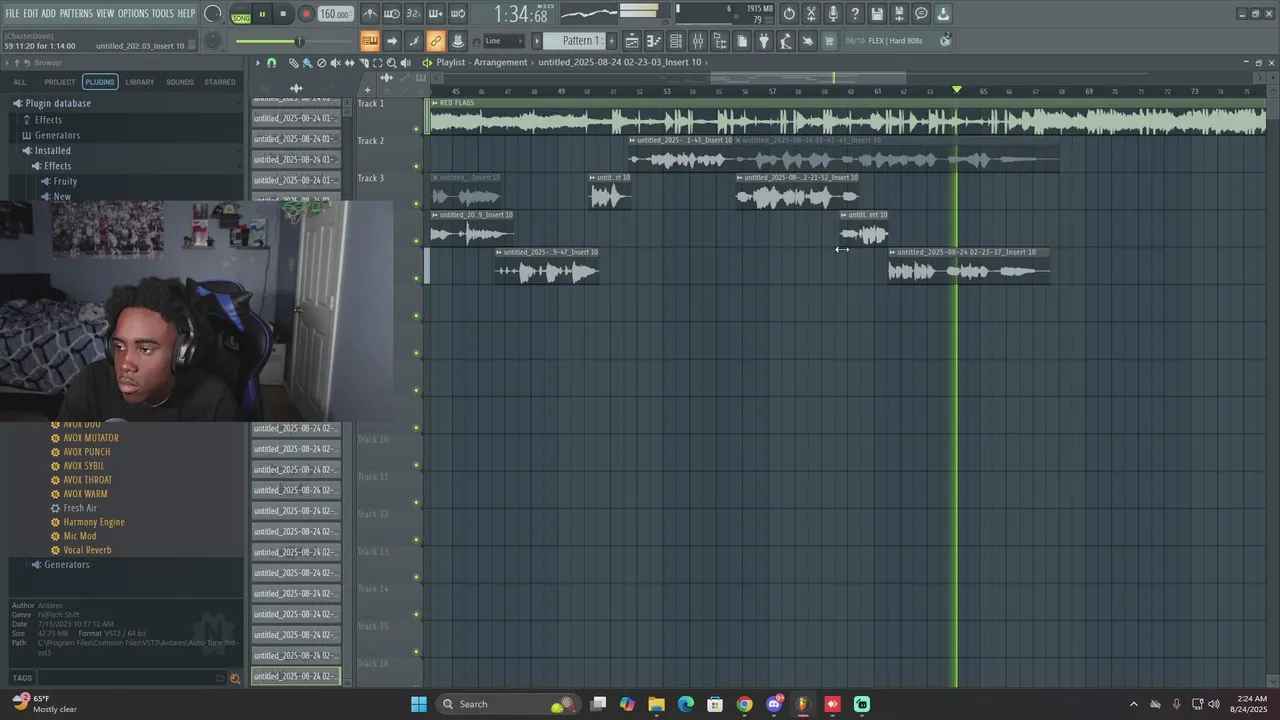The width and height of the screenshot is (1280, 720).
Task: Open the HELP menu
Action: pyautogui.click(x=187, y=13)
